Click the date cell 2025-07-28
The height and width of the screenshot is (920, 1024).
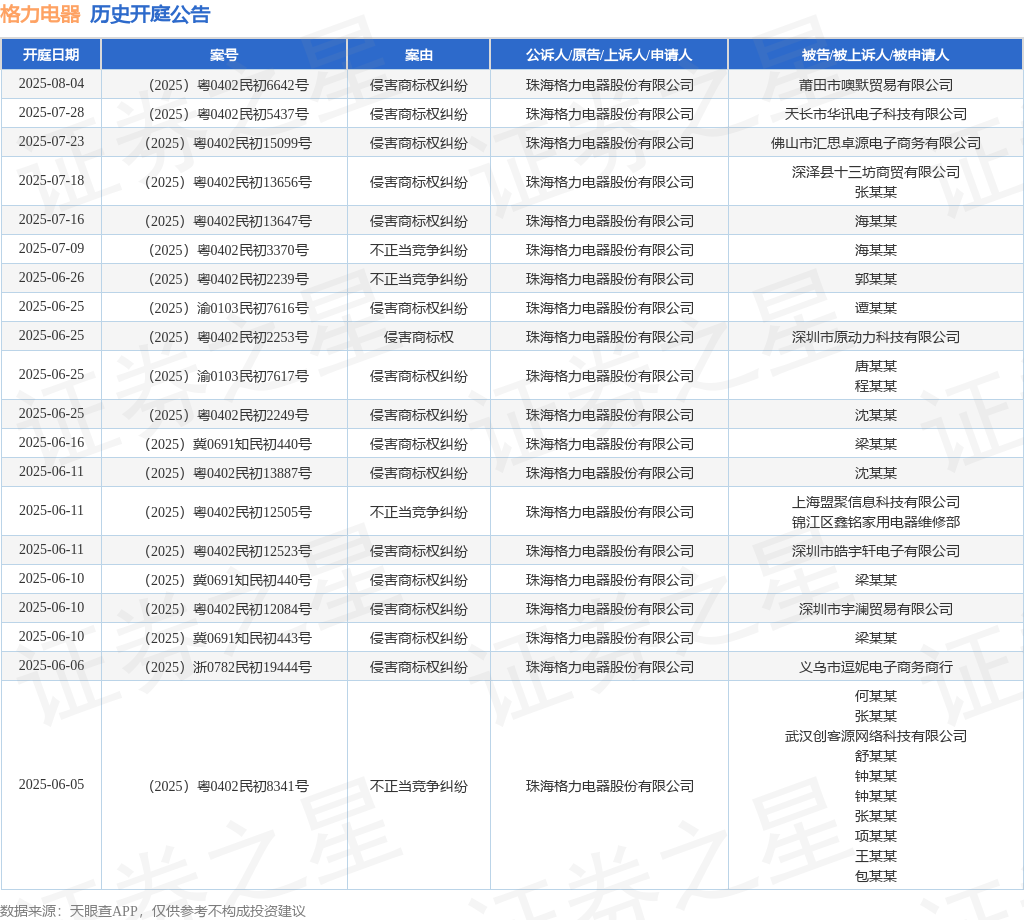click(51, 112)
